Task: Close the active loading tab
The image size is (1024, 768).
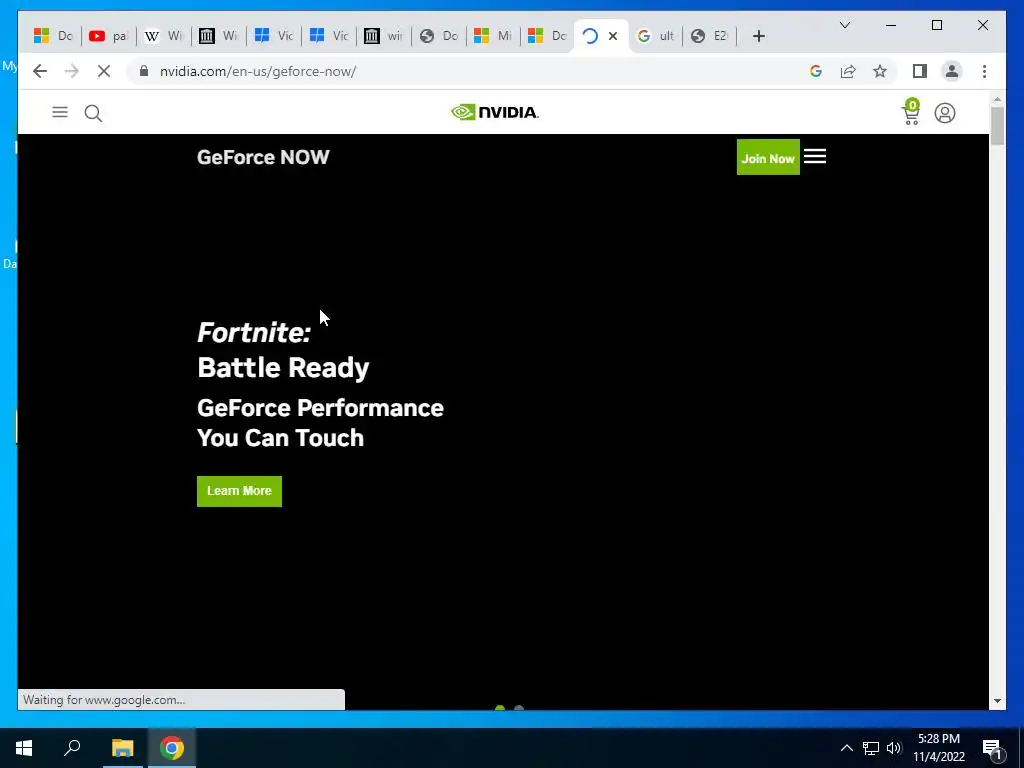Action: click(613, 36)
